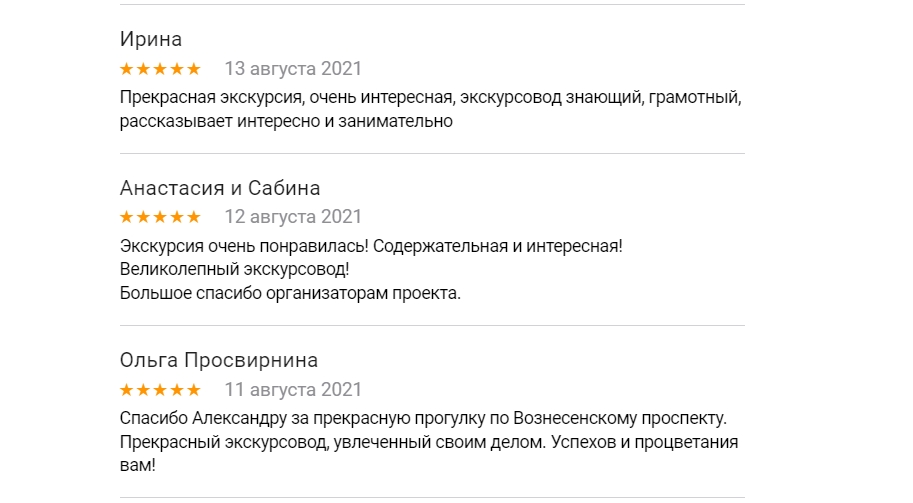This screenshot has height=503, width=913.
Task: Click the fifth star in Ирина's rating
Action: pyautogui.click(x=194, y=69)
